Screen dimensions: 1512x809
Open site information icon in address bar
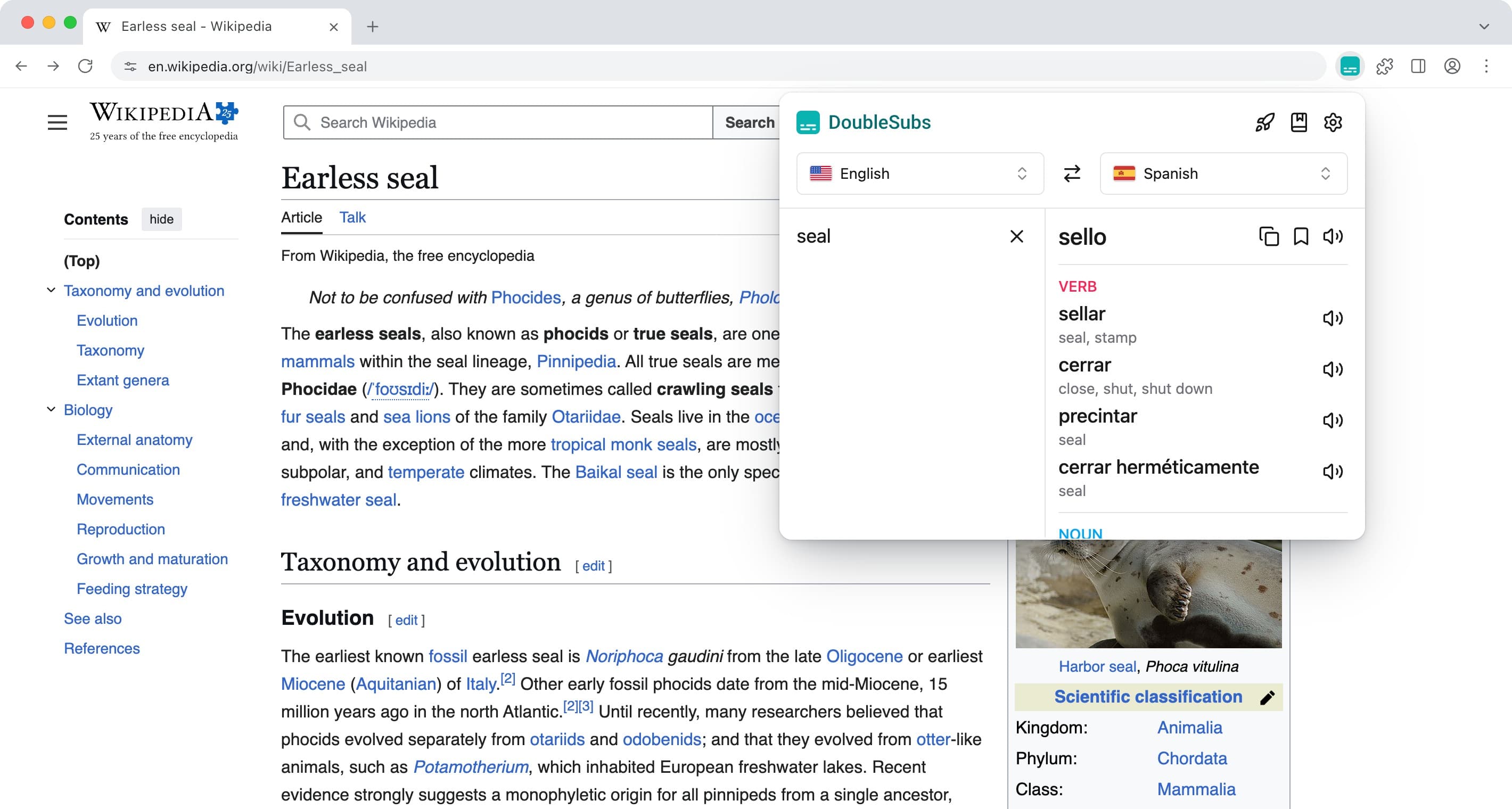(x=130, y=67)
